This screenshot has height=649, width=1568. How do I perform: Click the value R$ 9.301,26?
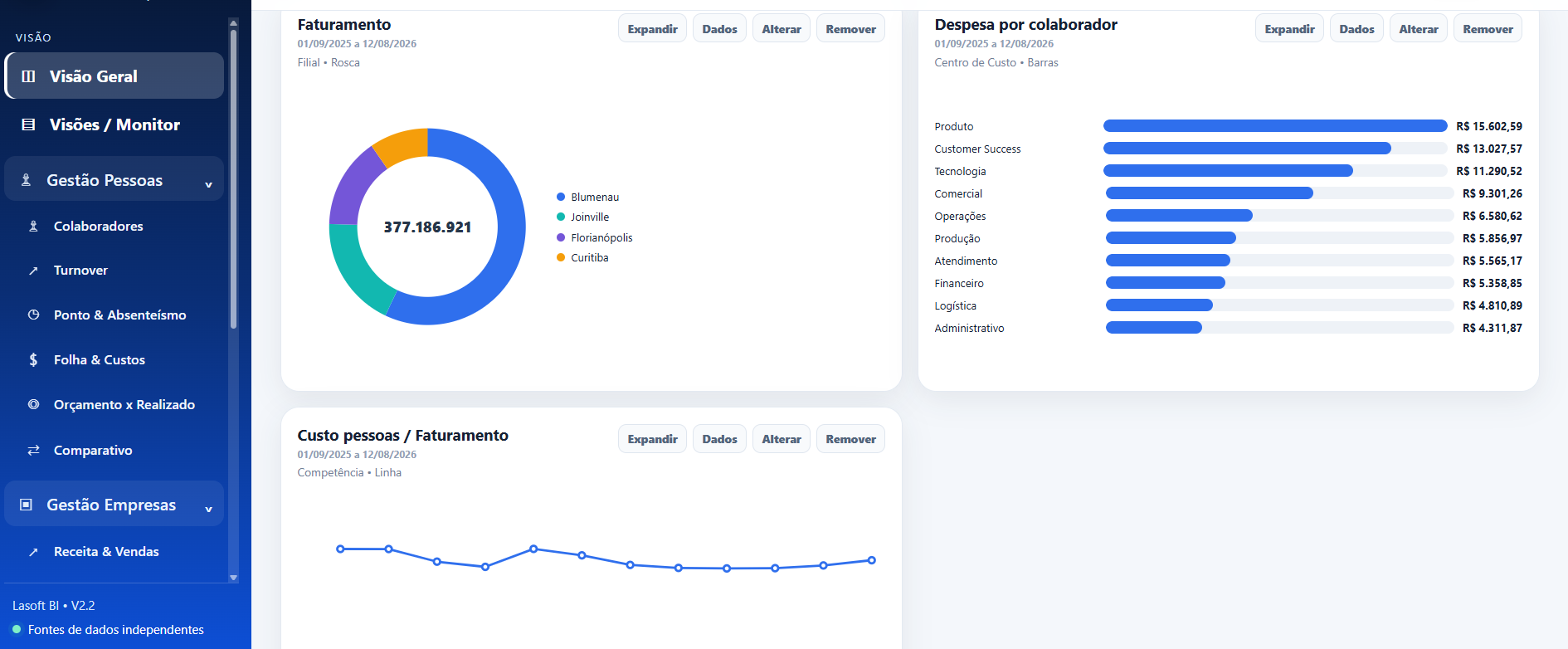(x=1493, y=193)
